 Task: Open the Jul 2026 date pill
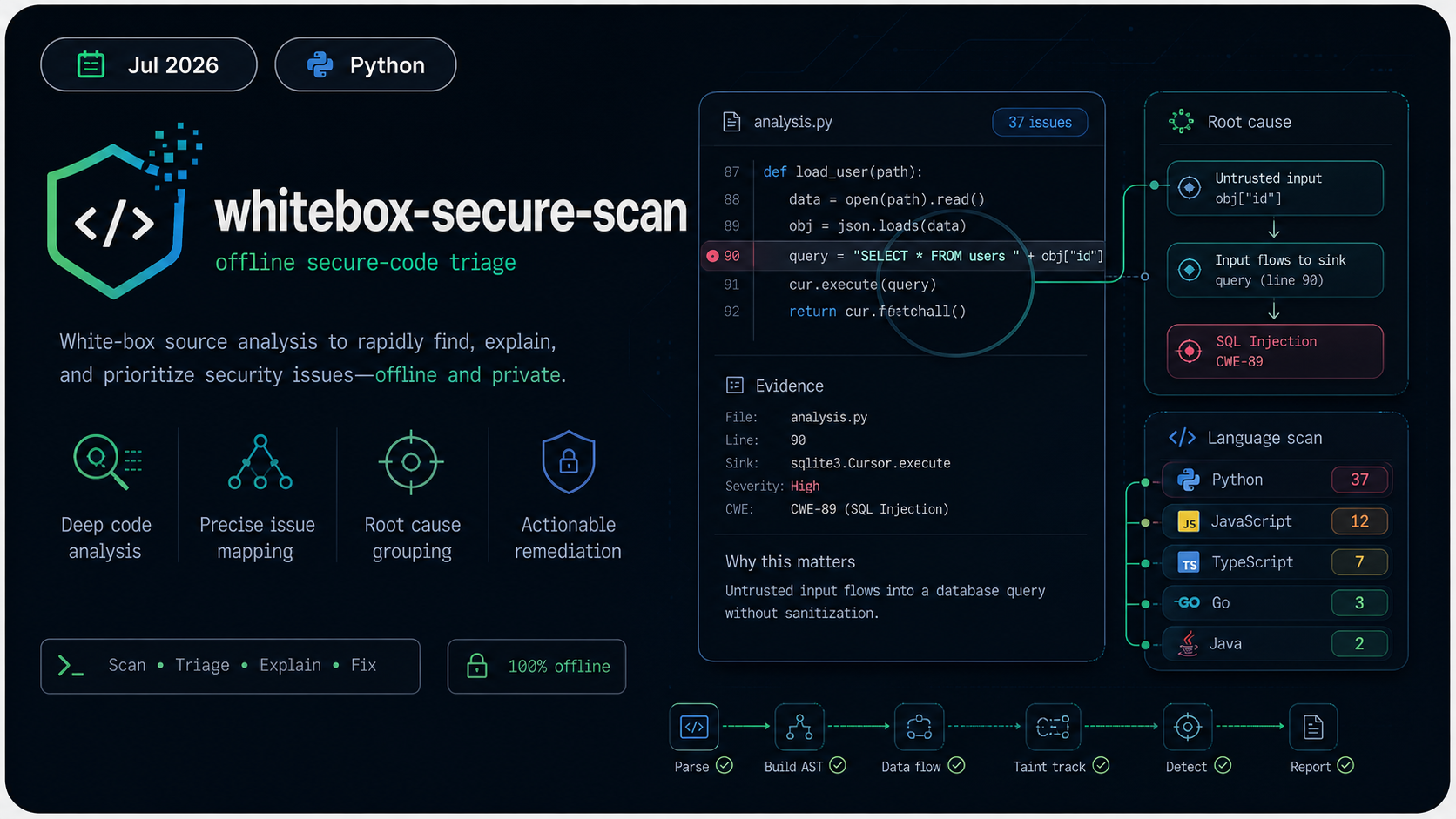(x=149, y=64)
